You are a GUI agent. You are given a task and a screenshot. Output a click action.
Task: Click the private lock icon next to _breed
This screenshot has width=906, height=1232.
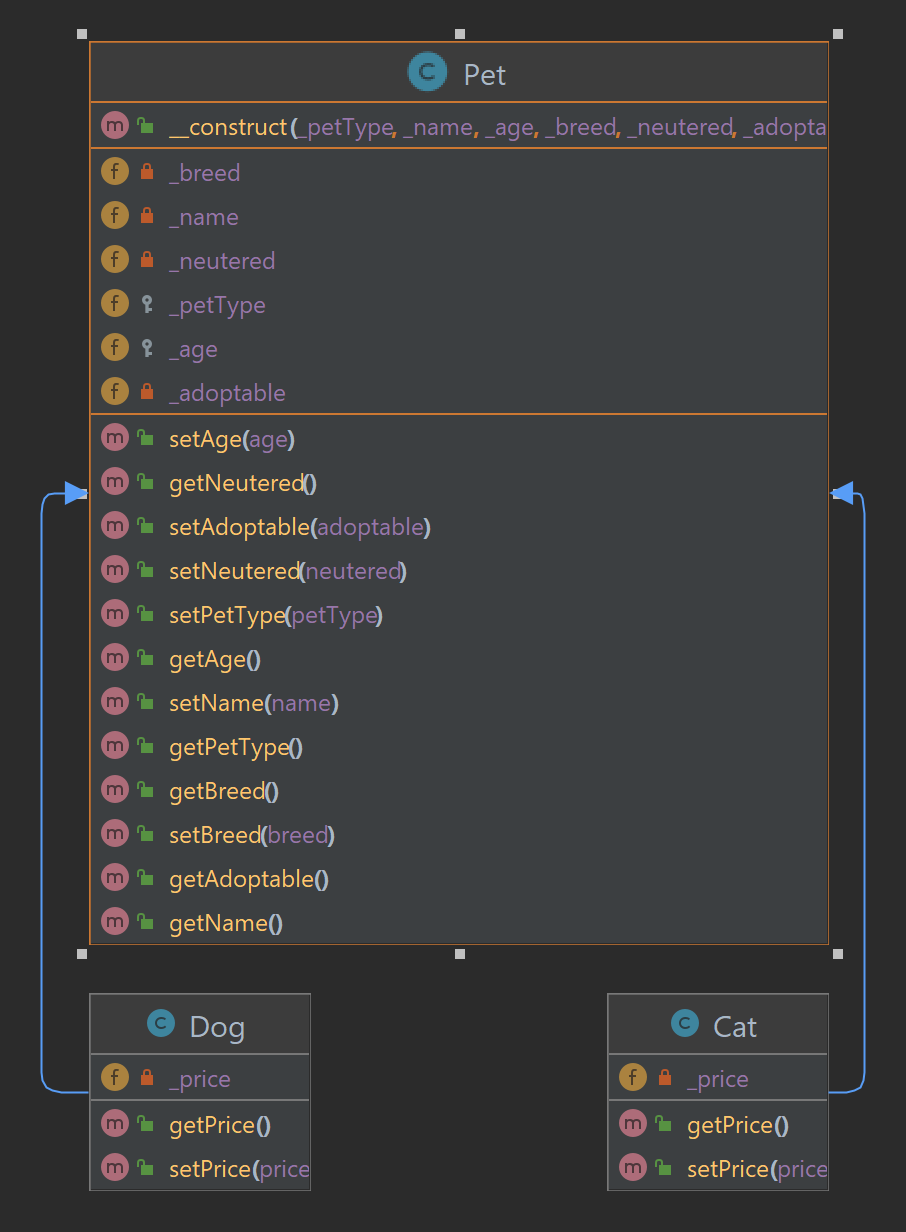[x=147, y=172]
